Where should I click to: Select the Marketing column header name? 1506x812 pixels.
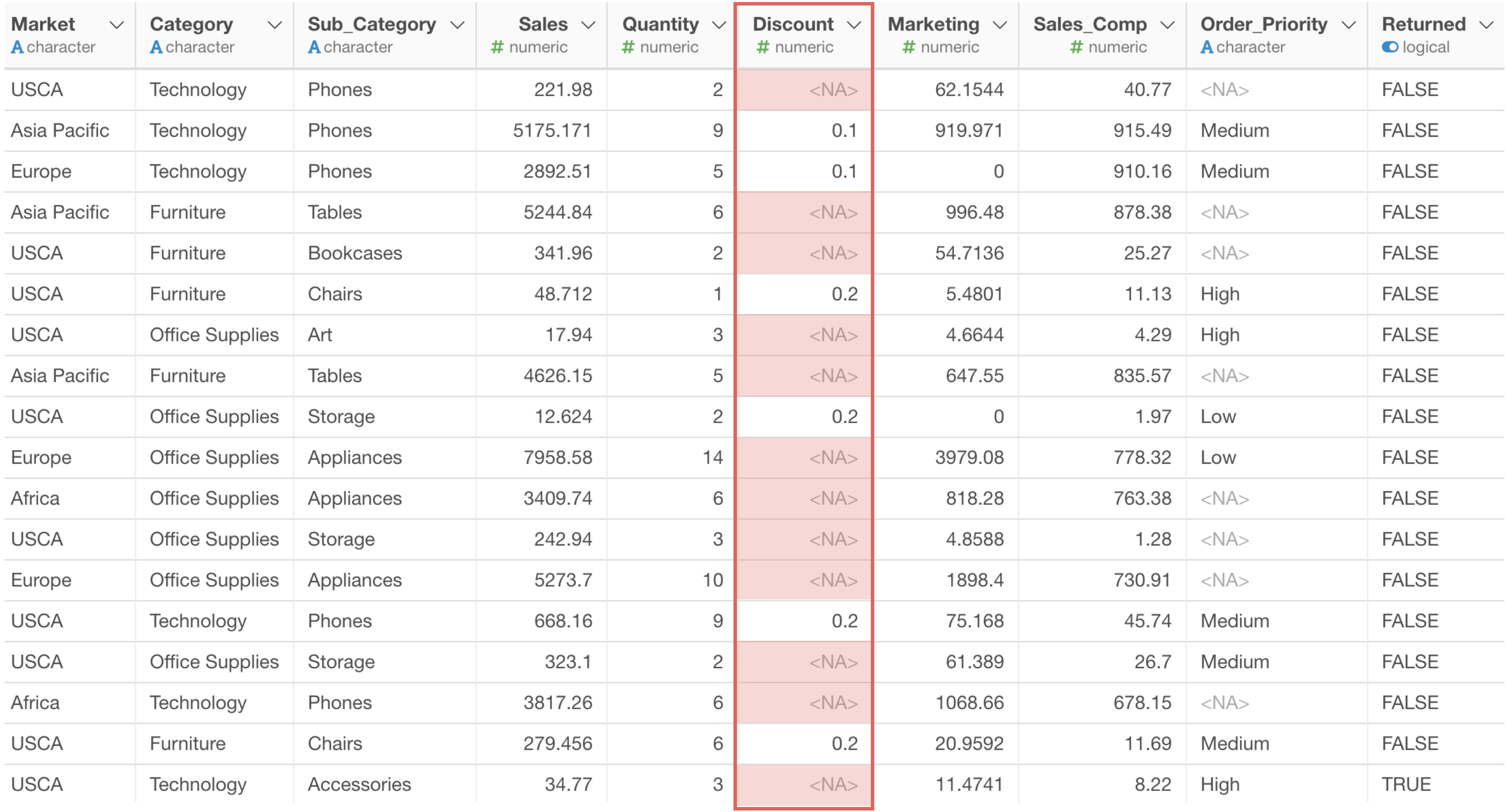point(933,24)
